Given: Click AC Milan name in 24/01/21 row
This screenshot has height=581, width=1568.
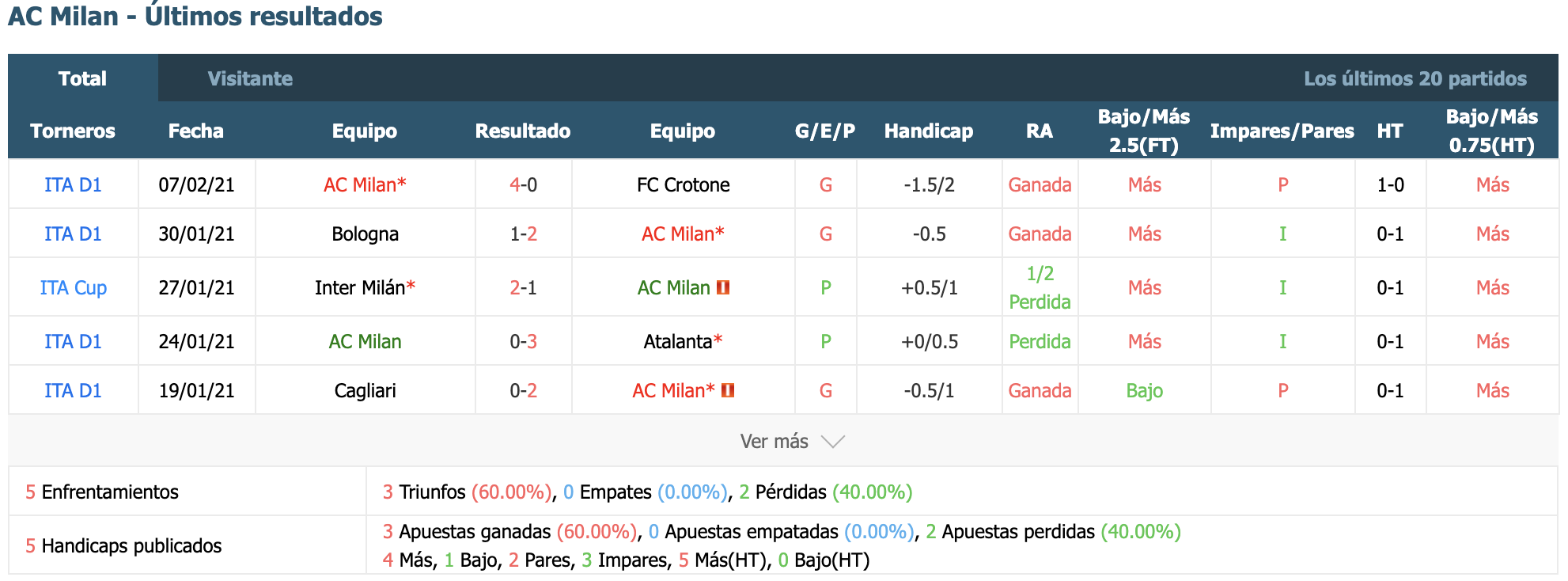Looking at the screenshot, I should 365,341.
